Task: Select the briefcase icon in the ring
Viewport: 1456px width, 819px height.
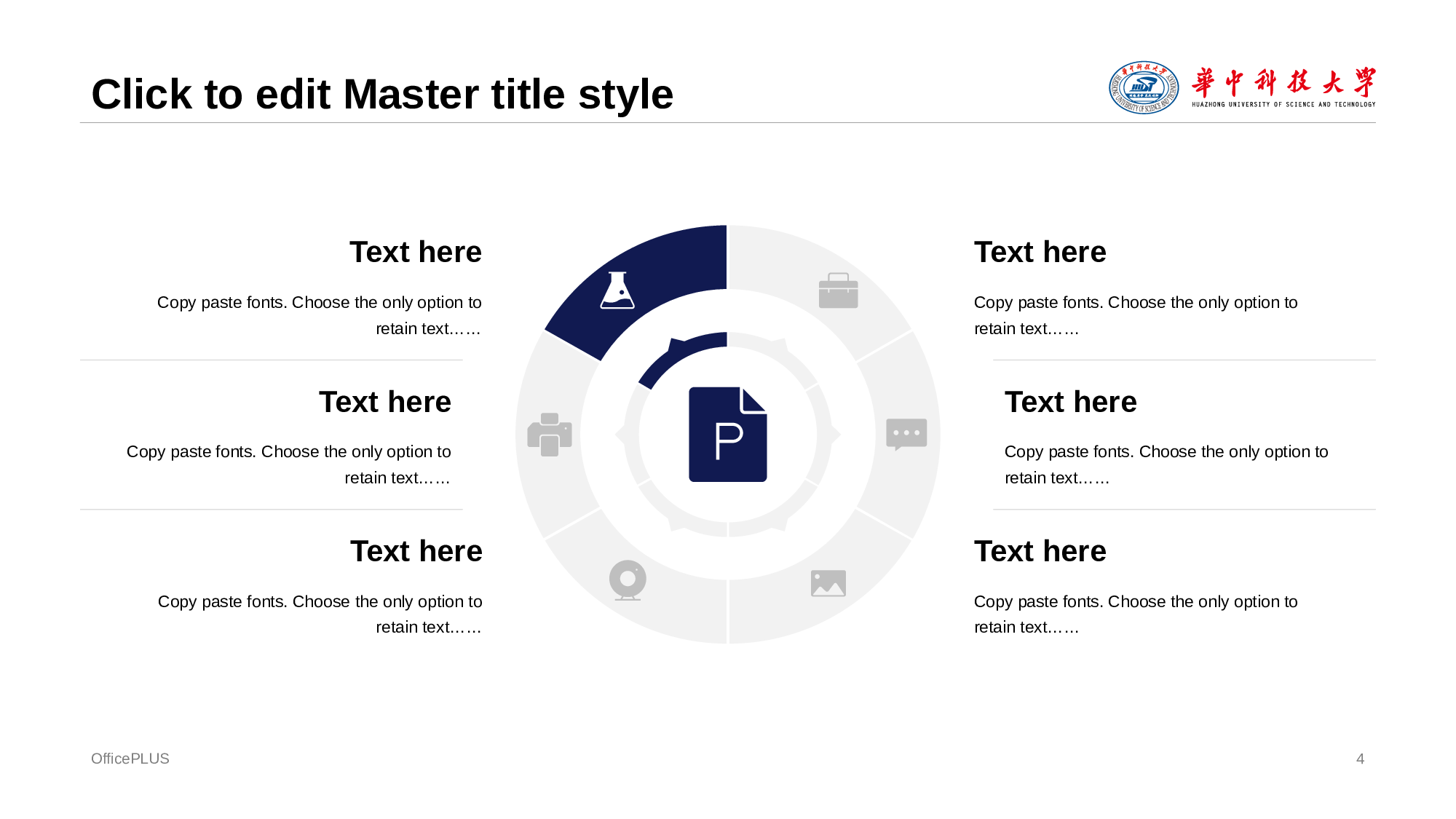Action: (x=838, y=291)
